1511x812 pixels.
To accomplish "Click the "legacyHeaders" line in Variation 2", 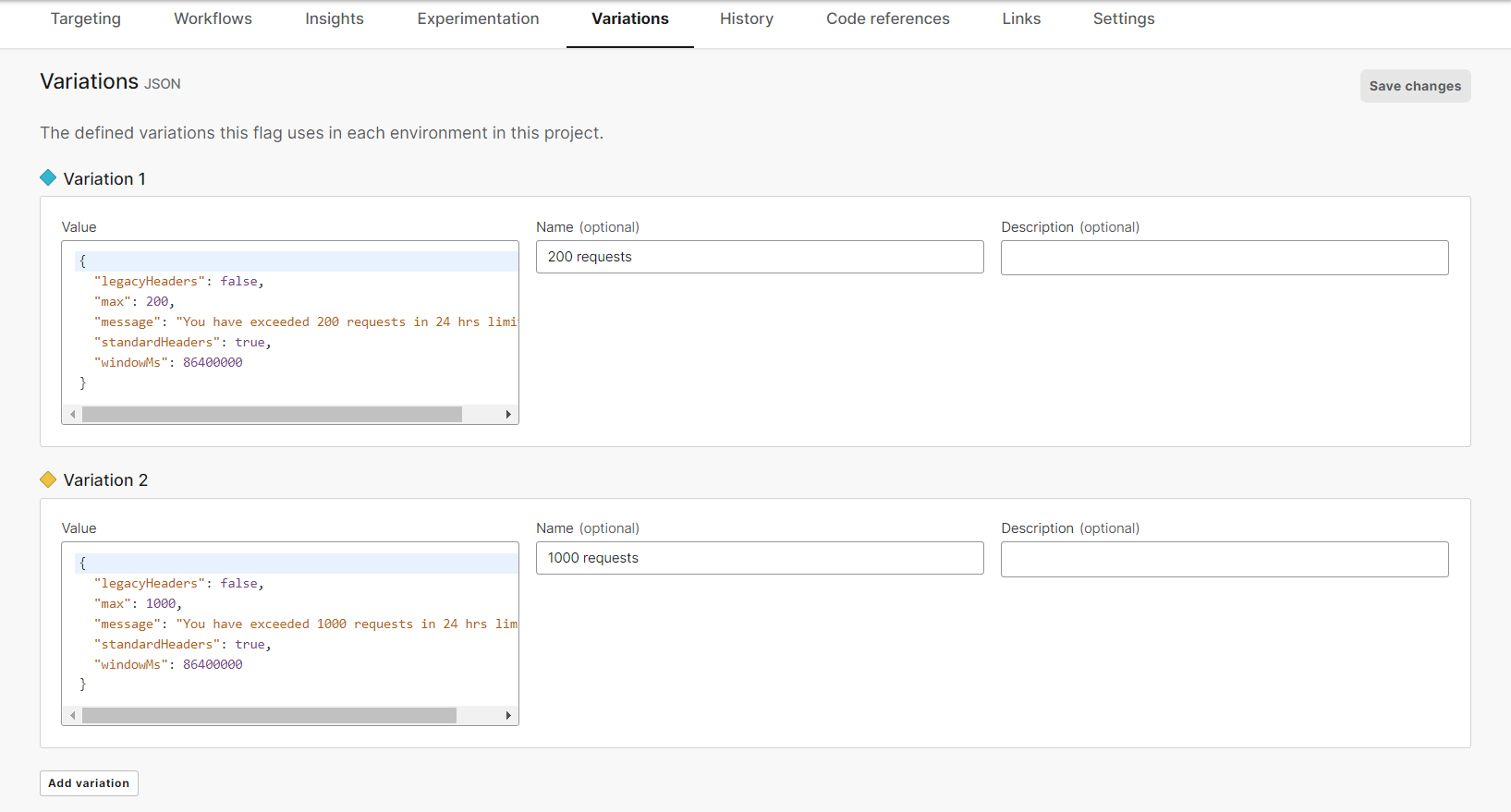I will pyautogui.click(x=179, y=584).
